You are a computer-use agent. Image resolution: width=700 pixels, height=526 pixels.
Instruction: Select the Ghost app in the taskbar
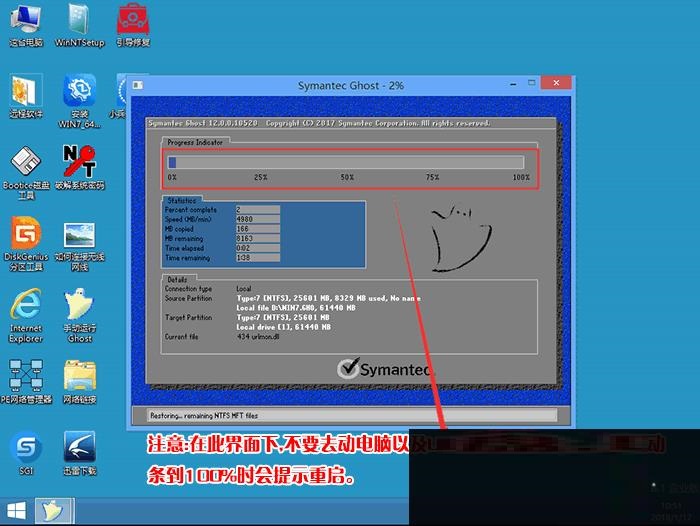[50, 511]
